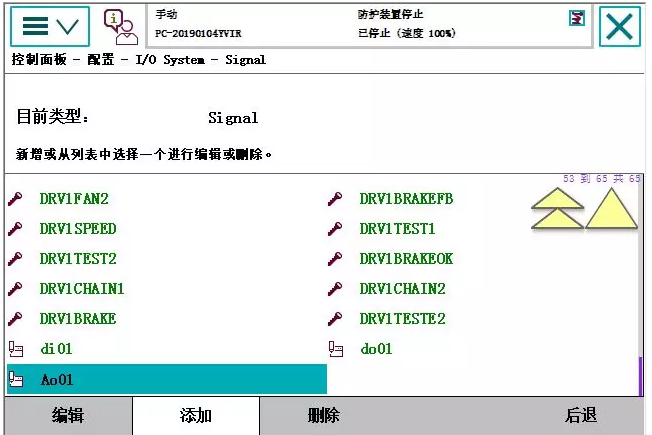Select the do01 signal name
This screenshot has height=435, width=652.
[x=376, y=348]
